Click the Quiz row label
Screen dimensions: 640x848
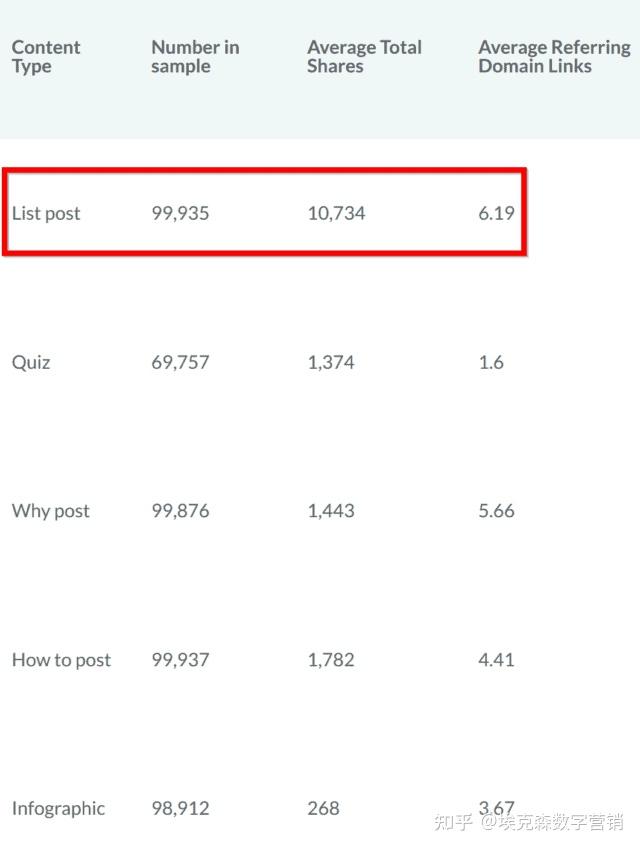coord(31,362)
